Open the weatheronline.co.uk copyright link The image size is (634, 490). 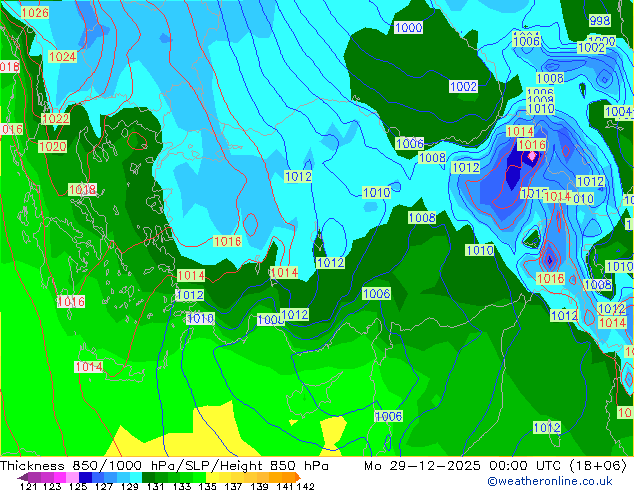click(550, 481)
